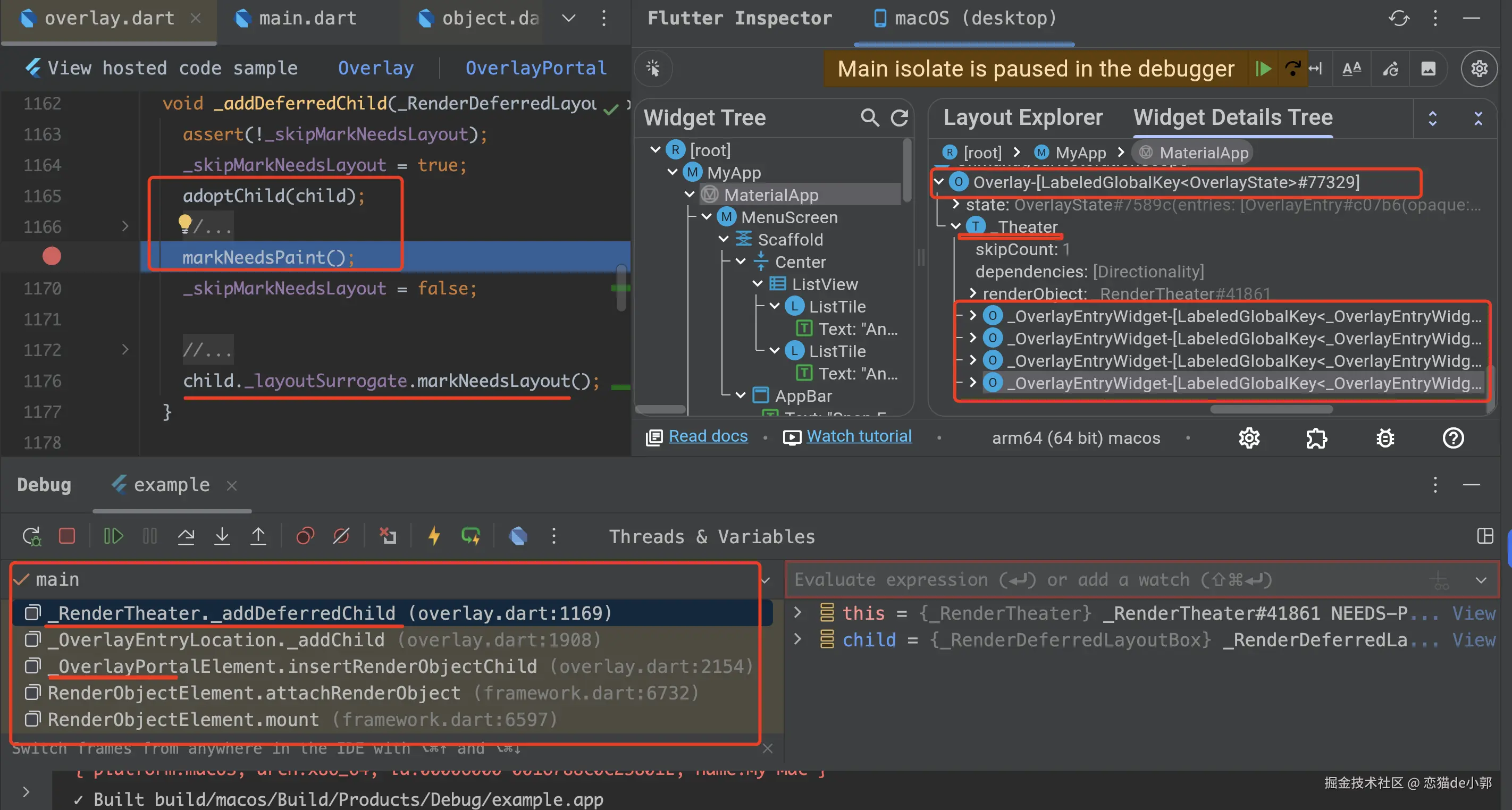Open View Breakpoints icon
Screen dimensions: 1512x810
(x=305, y=536)
